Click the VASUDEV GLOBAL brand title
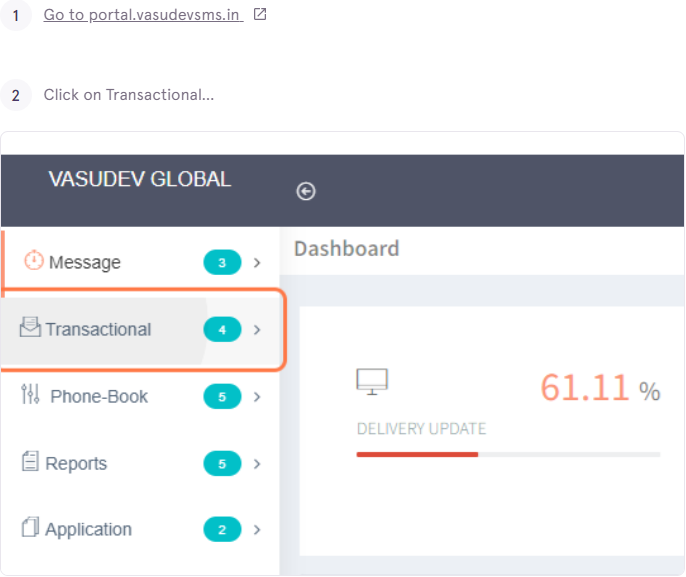The width and height of the screenshot is (686, 577). [x=140, y=179]
